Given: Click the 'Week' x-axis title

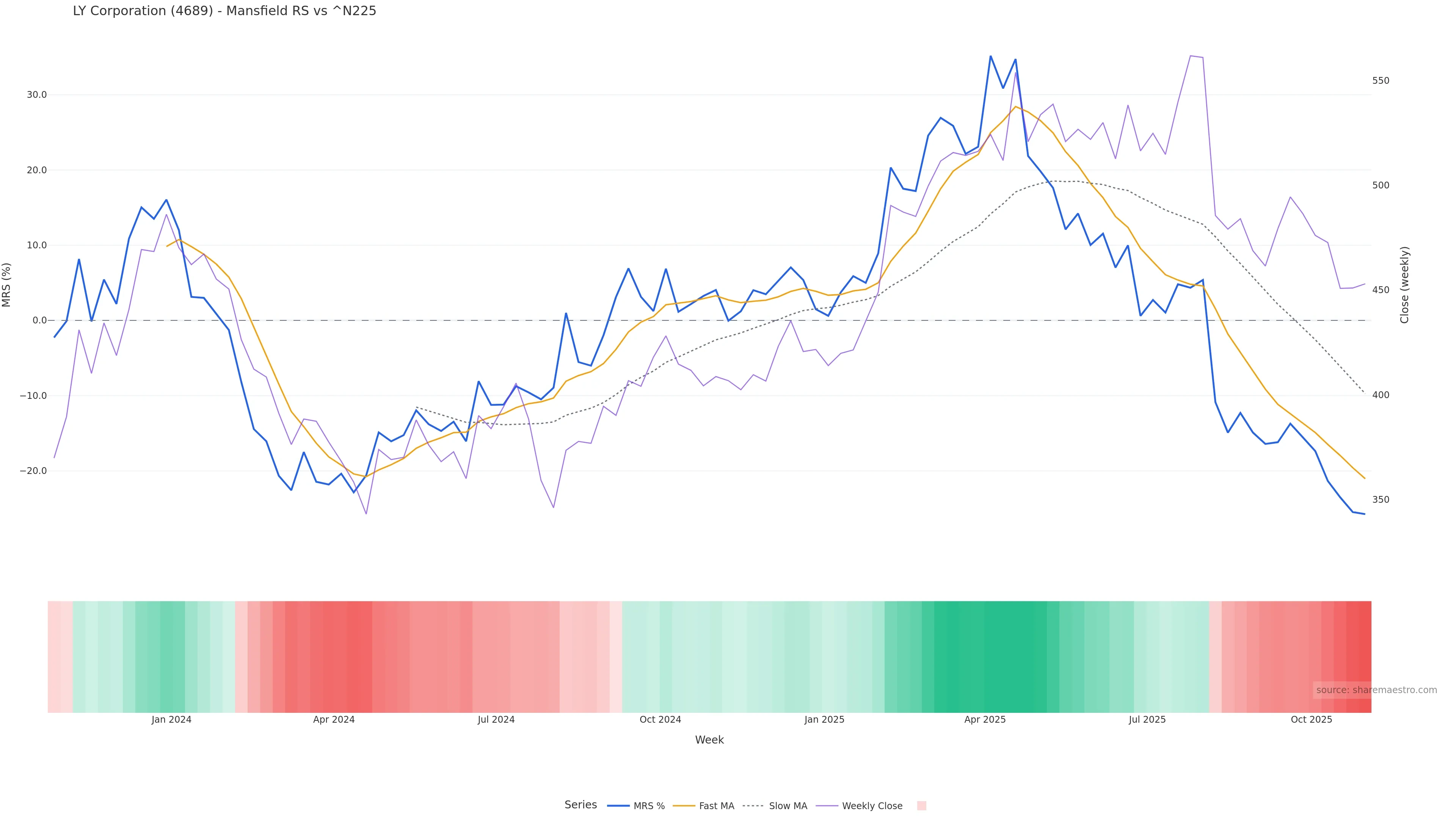Looking at the screenshot, I should [709, 740].
